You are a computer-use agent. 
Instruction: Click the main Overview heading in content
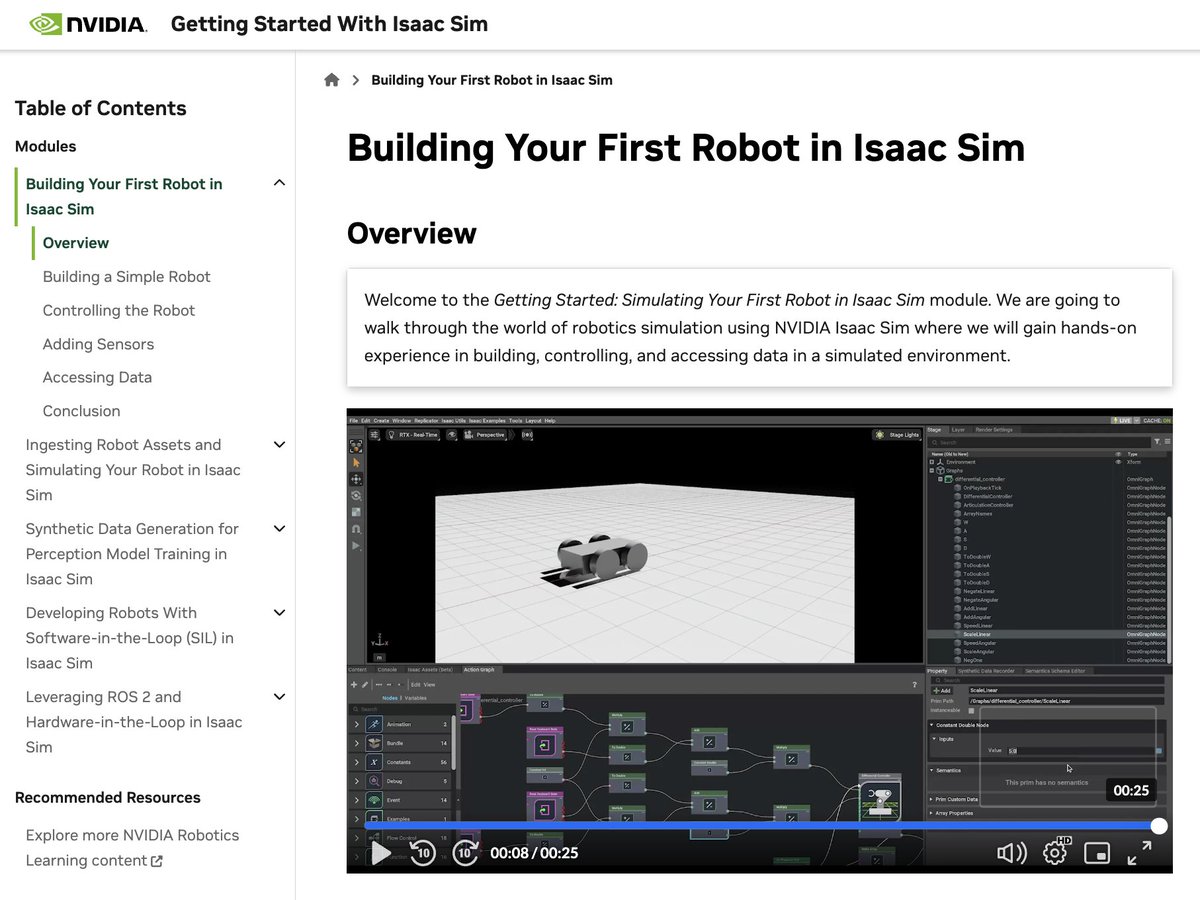coord(412,233)
